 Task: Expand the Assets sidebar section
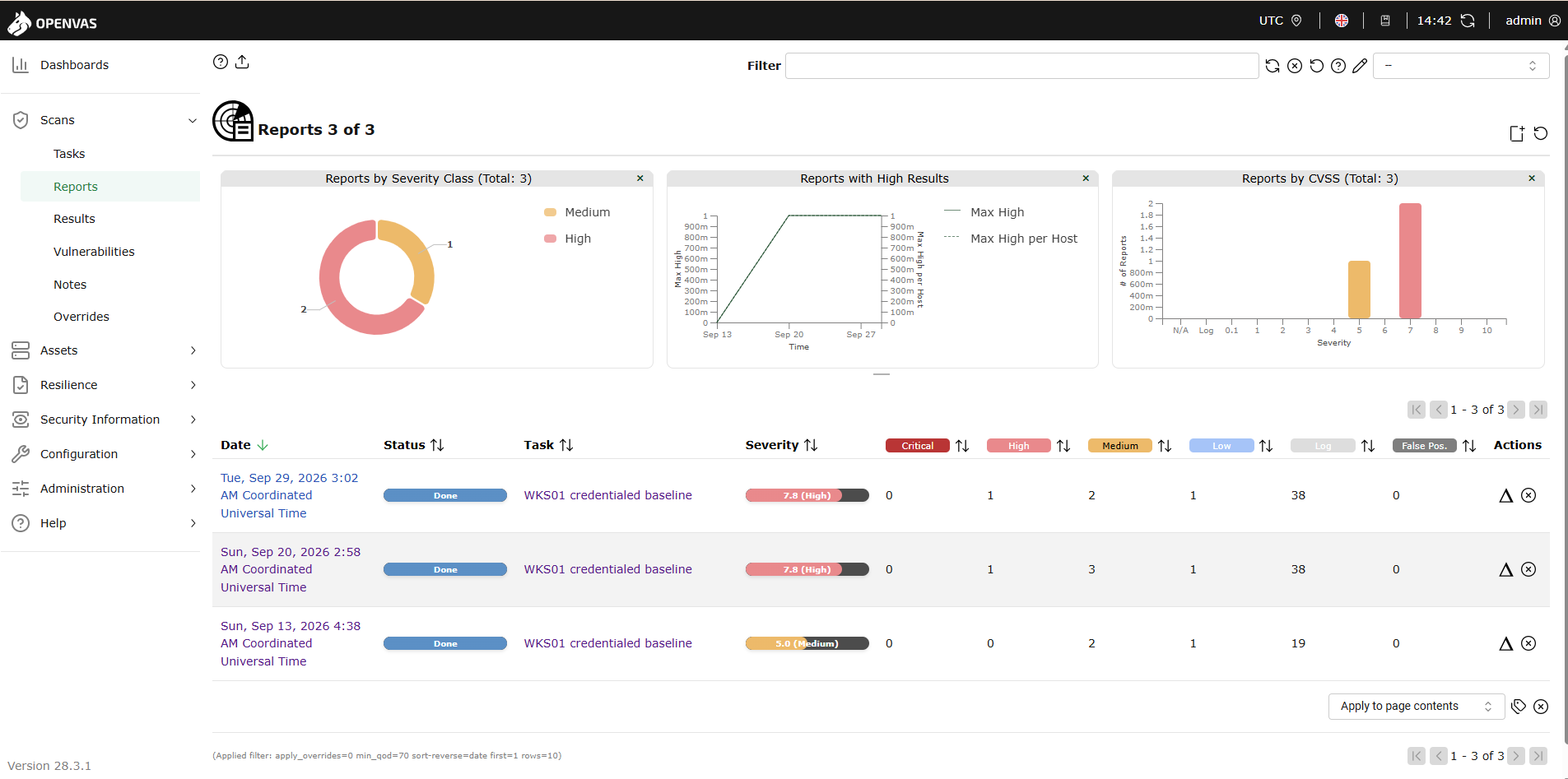(193, 350)
